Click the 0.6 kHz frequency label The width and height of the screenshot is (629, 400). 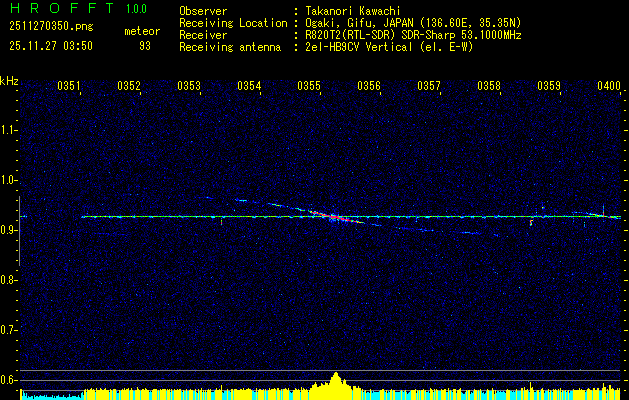coord(8,380)
